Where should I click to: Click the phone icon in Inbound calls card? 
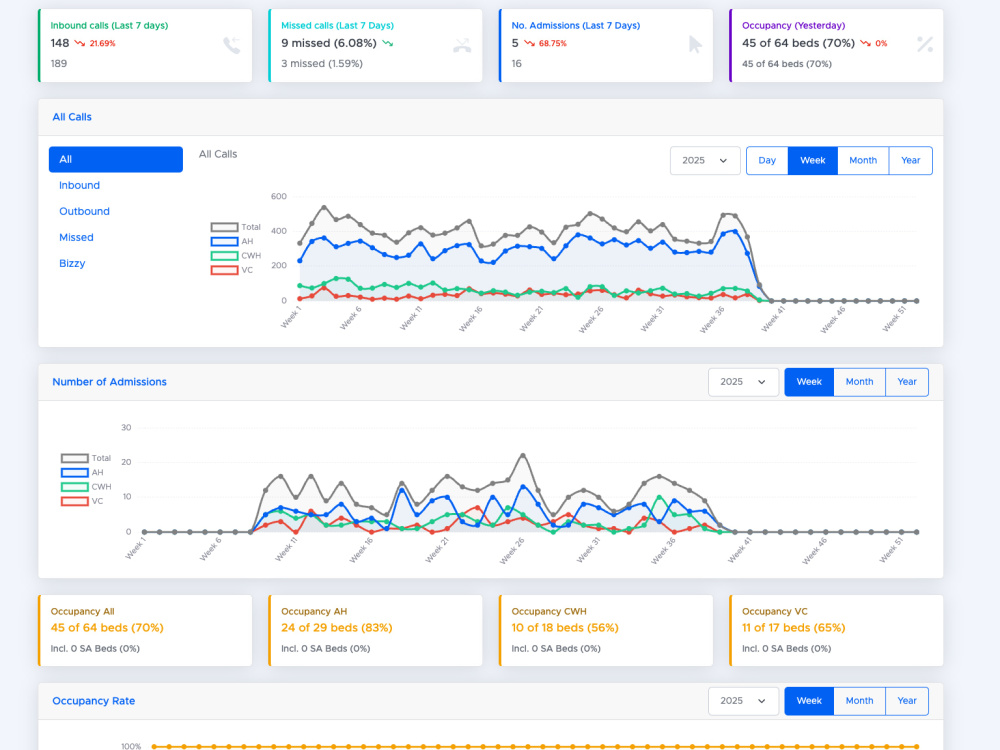pos(232,45)
